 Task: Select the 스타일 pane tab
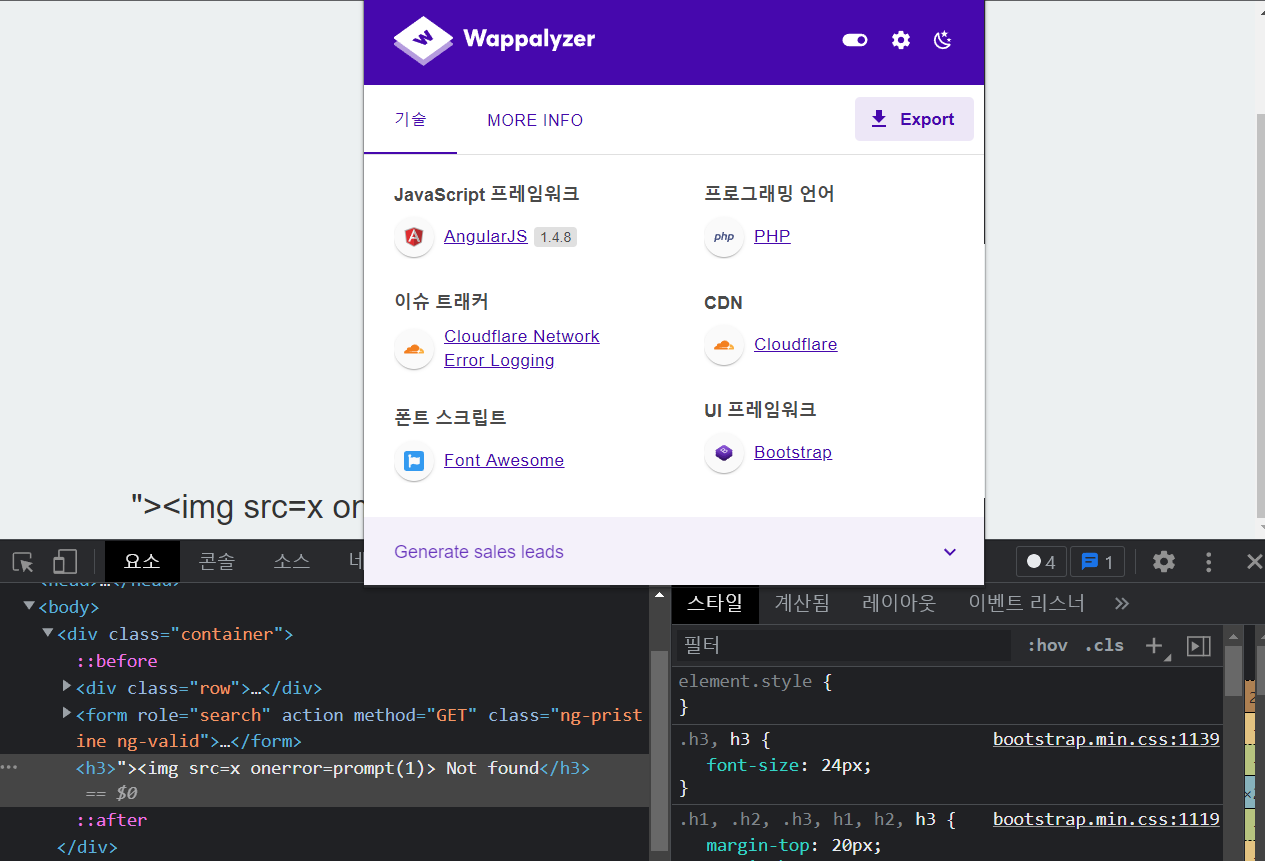(x=715, y=603)
